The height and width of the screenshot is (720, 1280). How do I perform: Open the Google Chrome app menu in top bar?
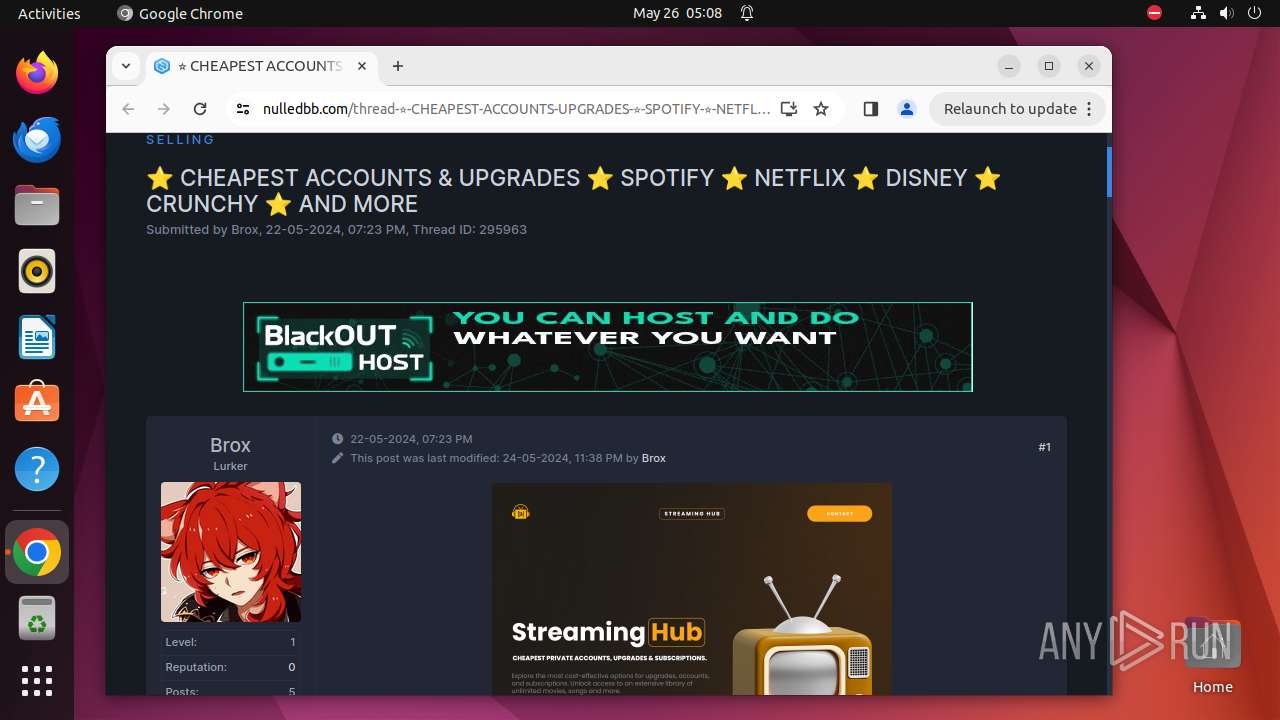pos(180,13)
